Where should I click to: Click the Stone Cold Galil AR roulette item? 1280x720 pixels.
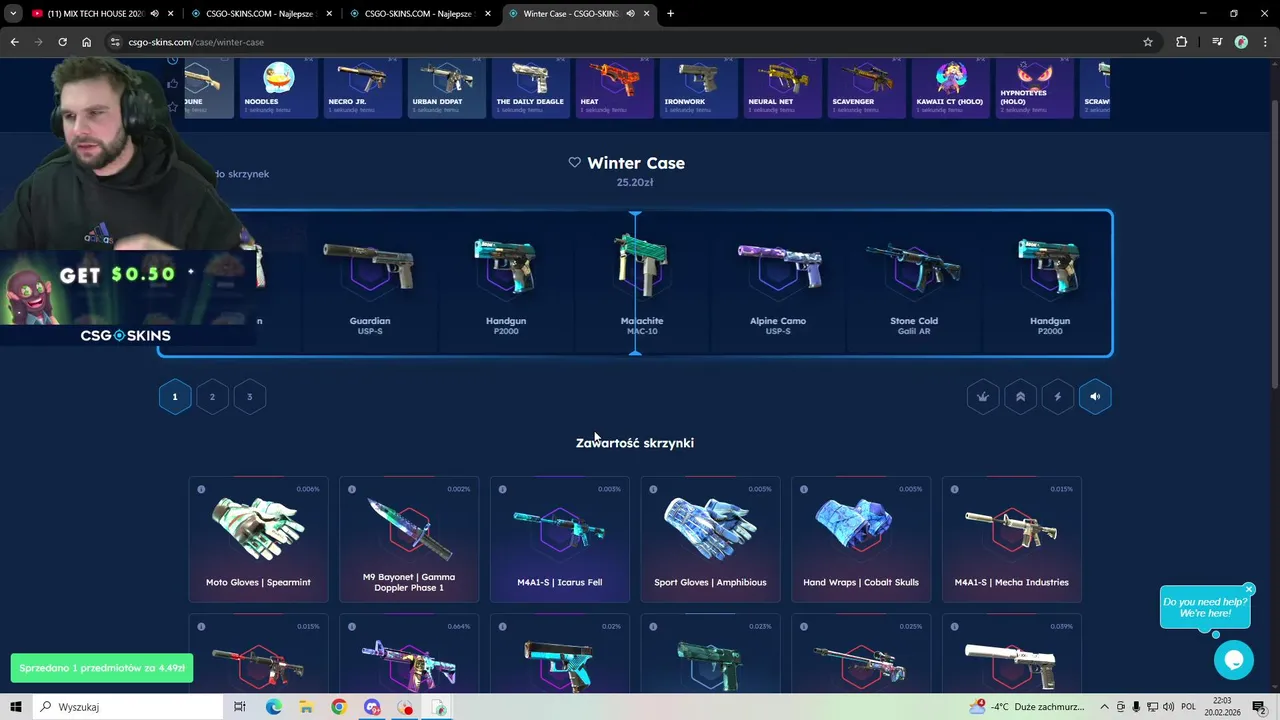click(x=914, y=283)
